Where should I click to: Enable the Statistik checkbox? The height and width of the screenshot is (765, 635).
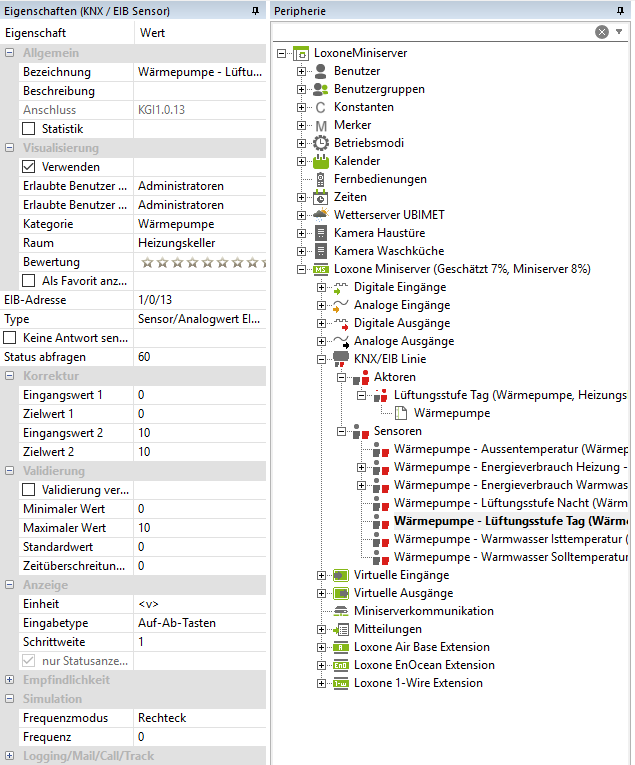(x=29, y=129)
